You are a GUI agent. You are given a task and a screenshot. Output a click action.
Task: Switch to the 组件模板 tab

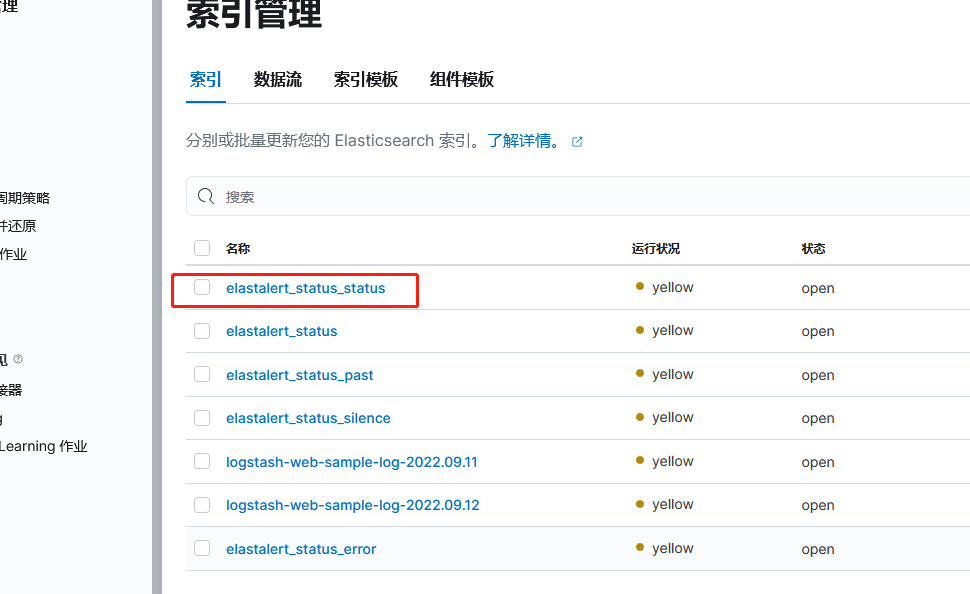tap(462, 79)
